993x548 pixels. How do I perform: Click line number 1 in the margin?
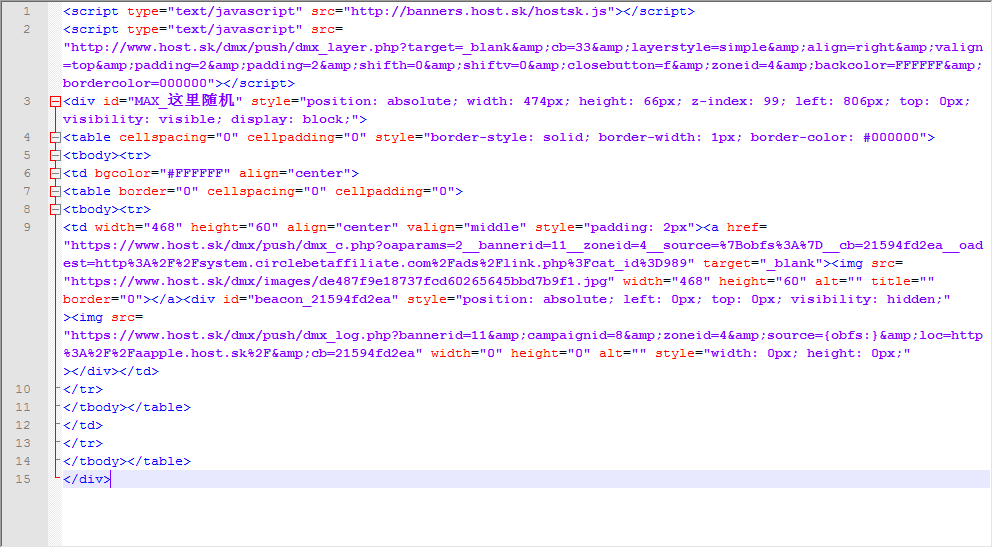tap(27, 11)
